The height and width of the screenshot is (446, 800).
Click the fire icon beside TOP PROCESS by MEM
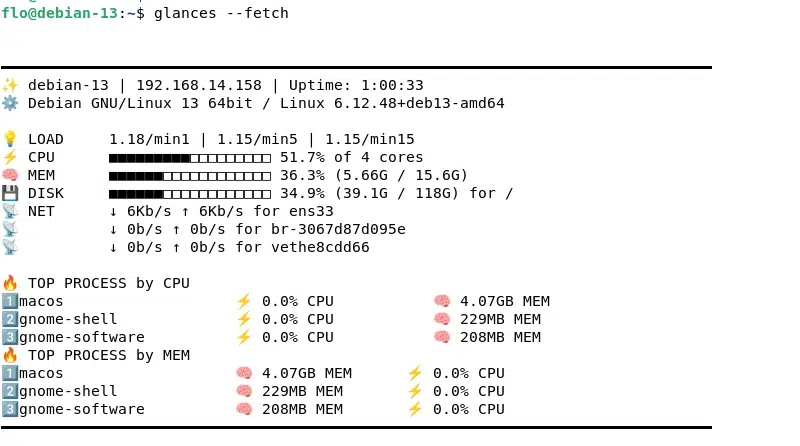(10, 355)
